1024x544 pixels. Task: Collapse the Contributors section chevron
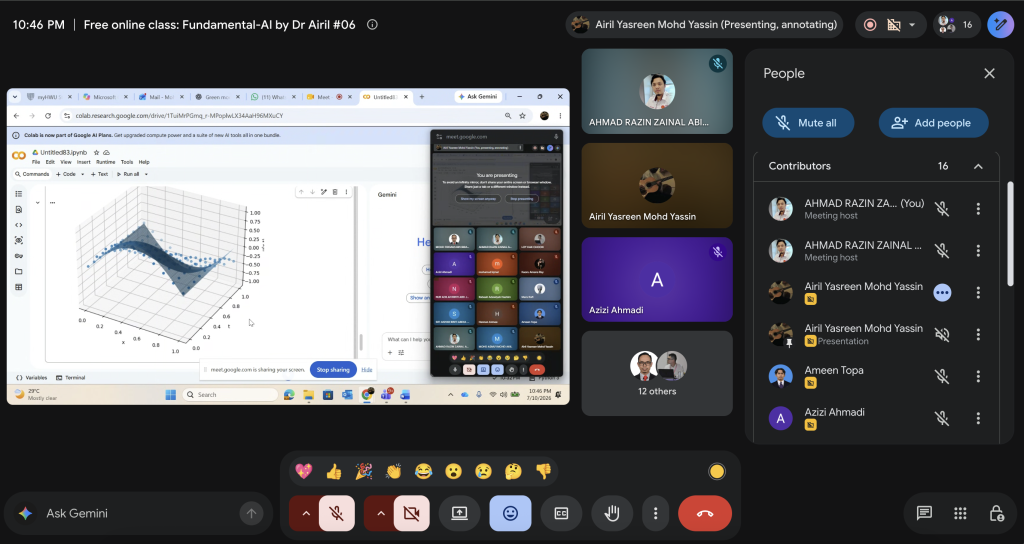click(978, 166)
